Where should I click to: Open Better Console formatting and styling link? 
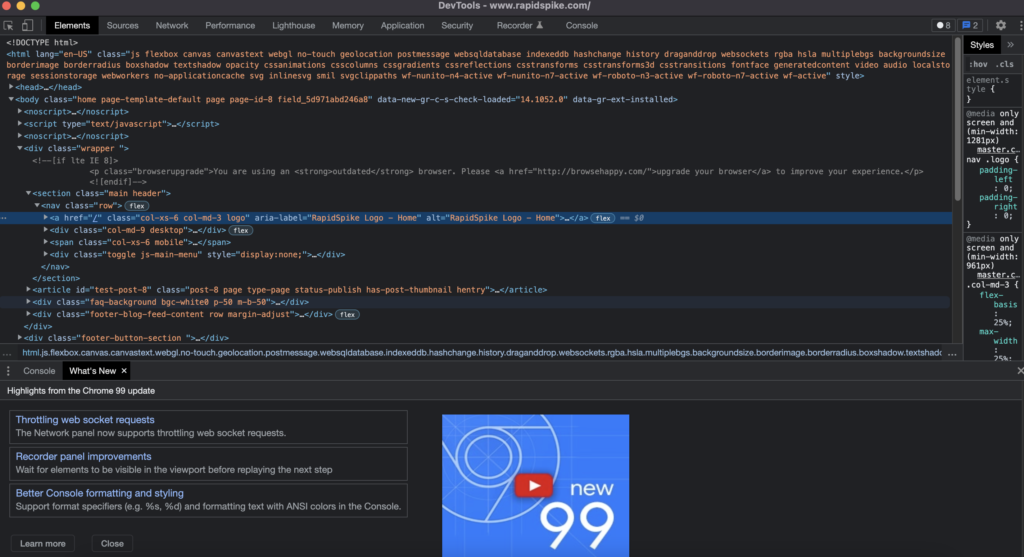click(99, 493)
